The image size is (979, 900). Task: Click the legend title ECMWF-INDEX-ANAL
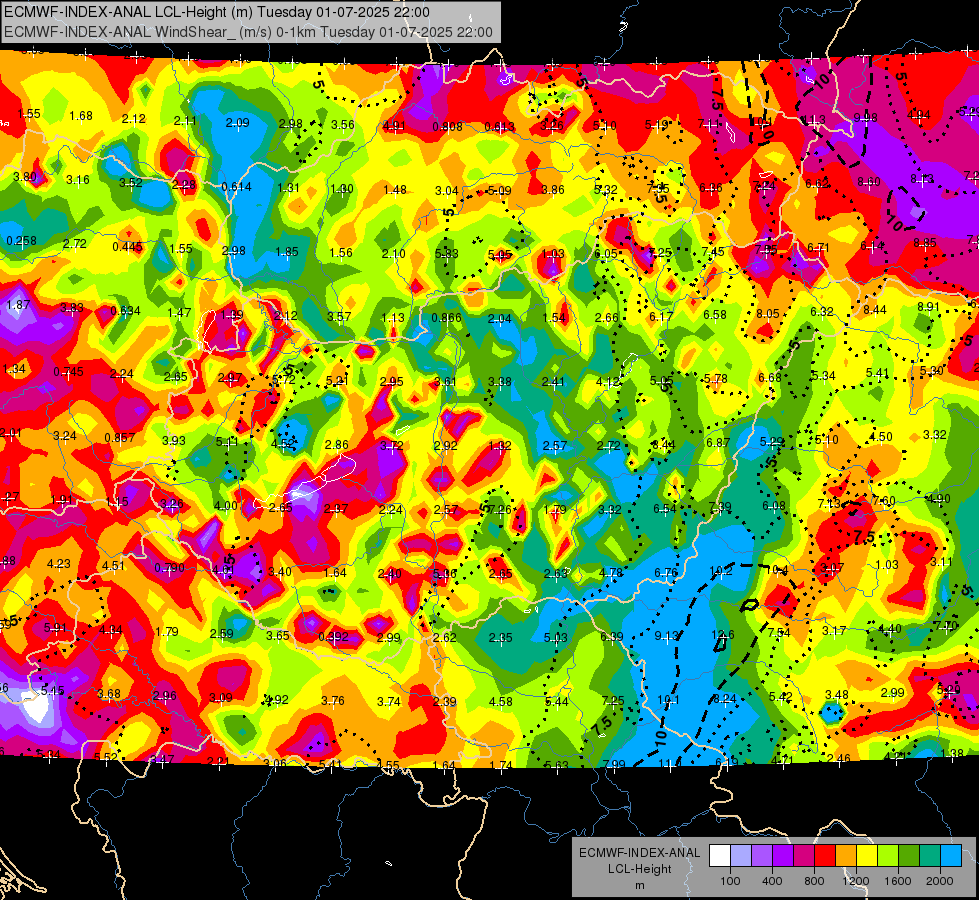639,853
